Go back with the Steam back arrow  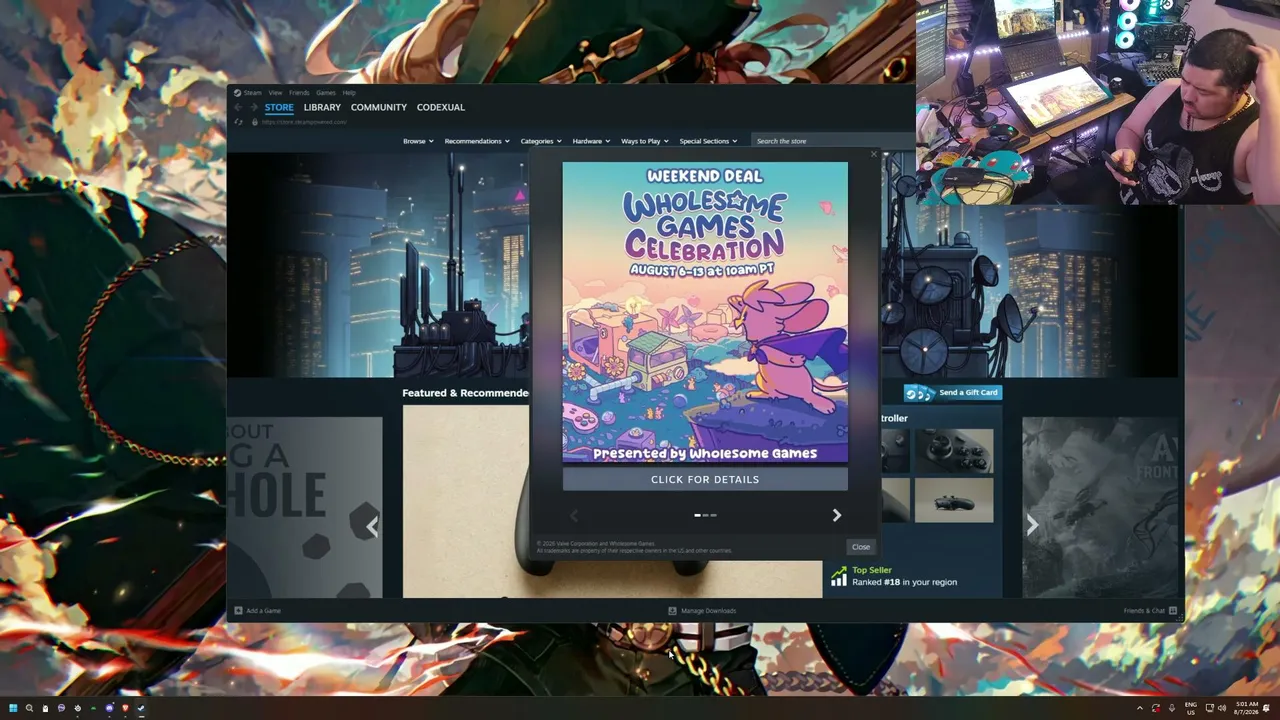click(238, 107)
